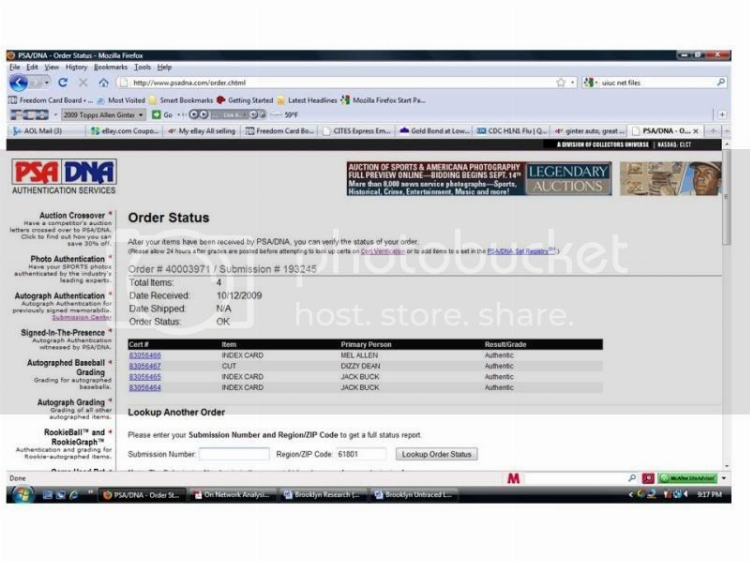Click the Lookup Order Status button
The height and width of the screenshot is (562, 750).
(436, 454)
